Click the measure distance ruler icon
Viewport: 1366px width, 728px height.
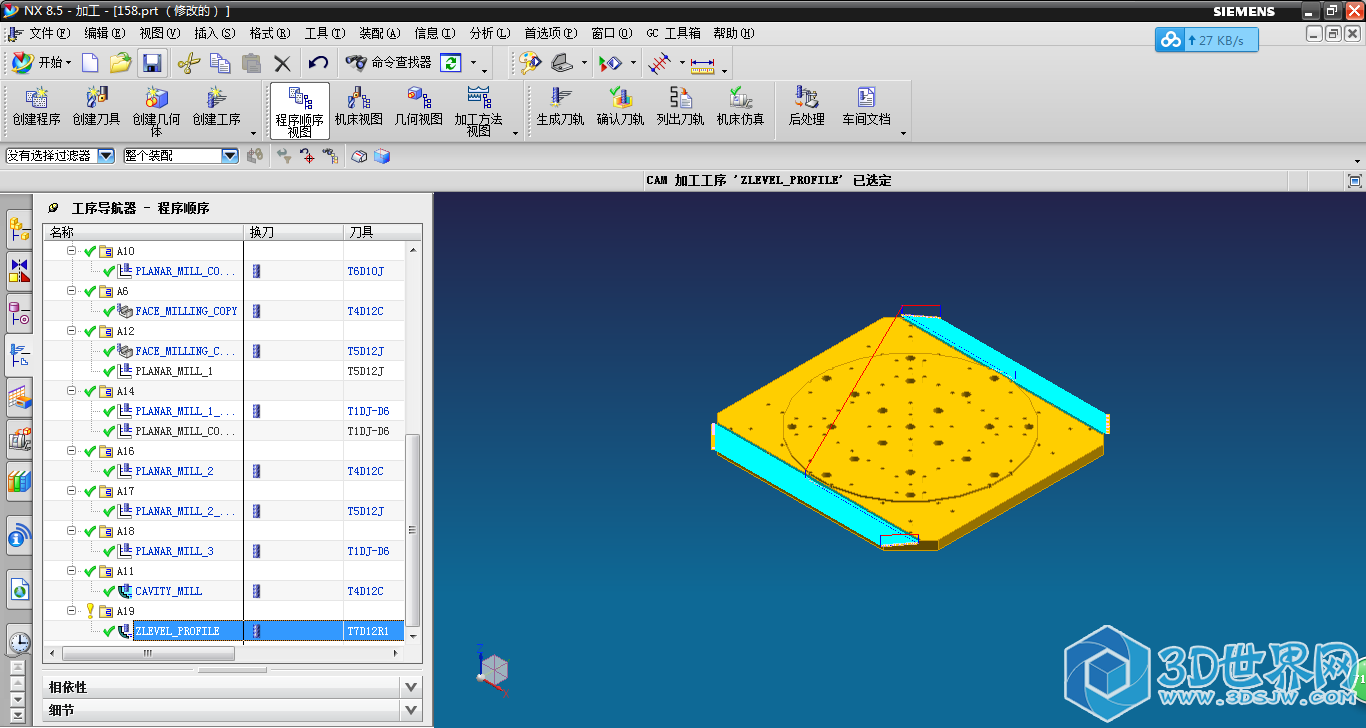(x=703, y=64)
